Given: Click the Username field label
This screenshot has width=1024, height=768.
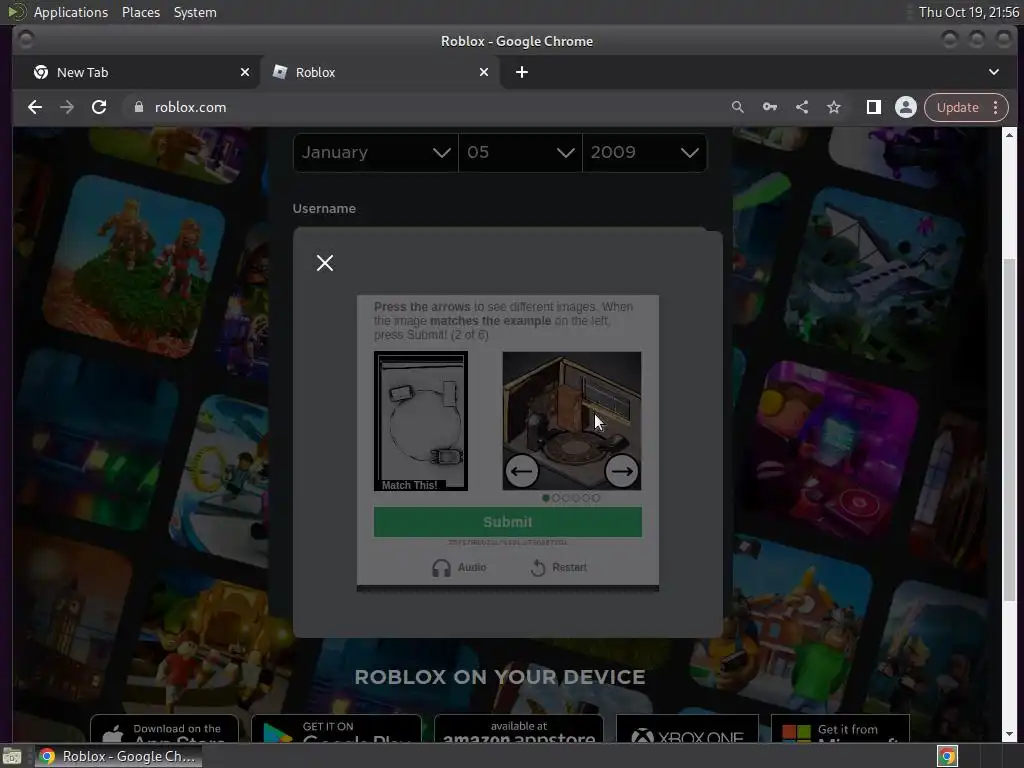Looking at the screenshot, I should click(x=324, y=208).
